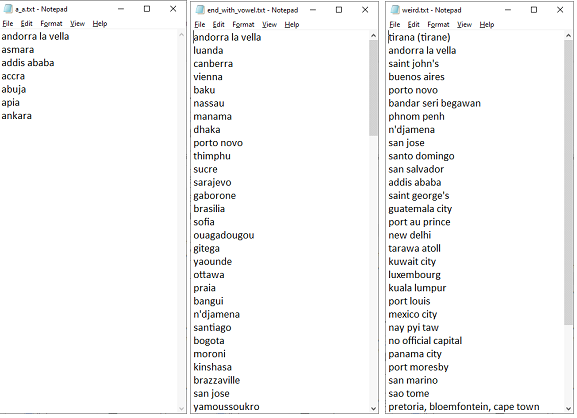Open File menu in a_a.txt window

pyautogui.click(x=7, y=24)
